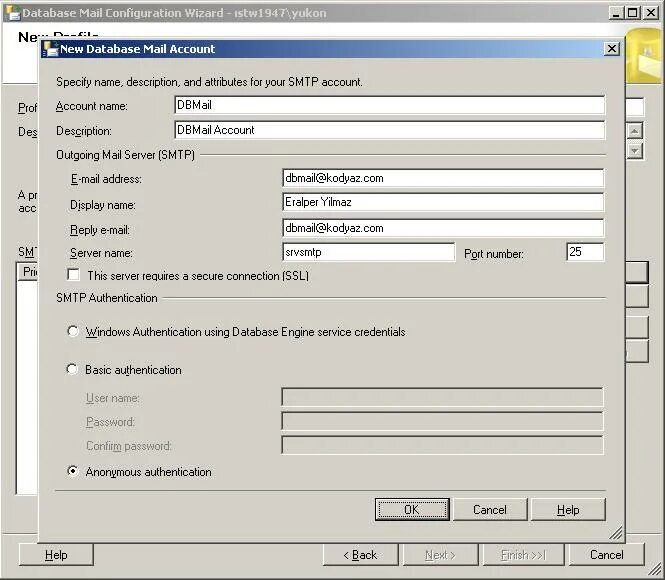The height and width of the screenshot is (580, 665).
Task: Click the 'SMTP Authentication' section label
Action: 107,298
